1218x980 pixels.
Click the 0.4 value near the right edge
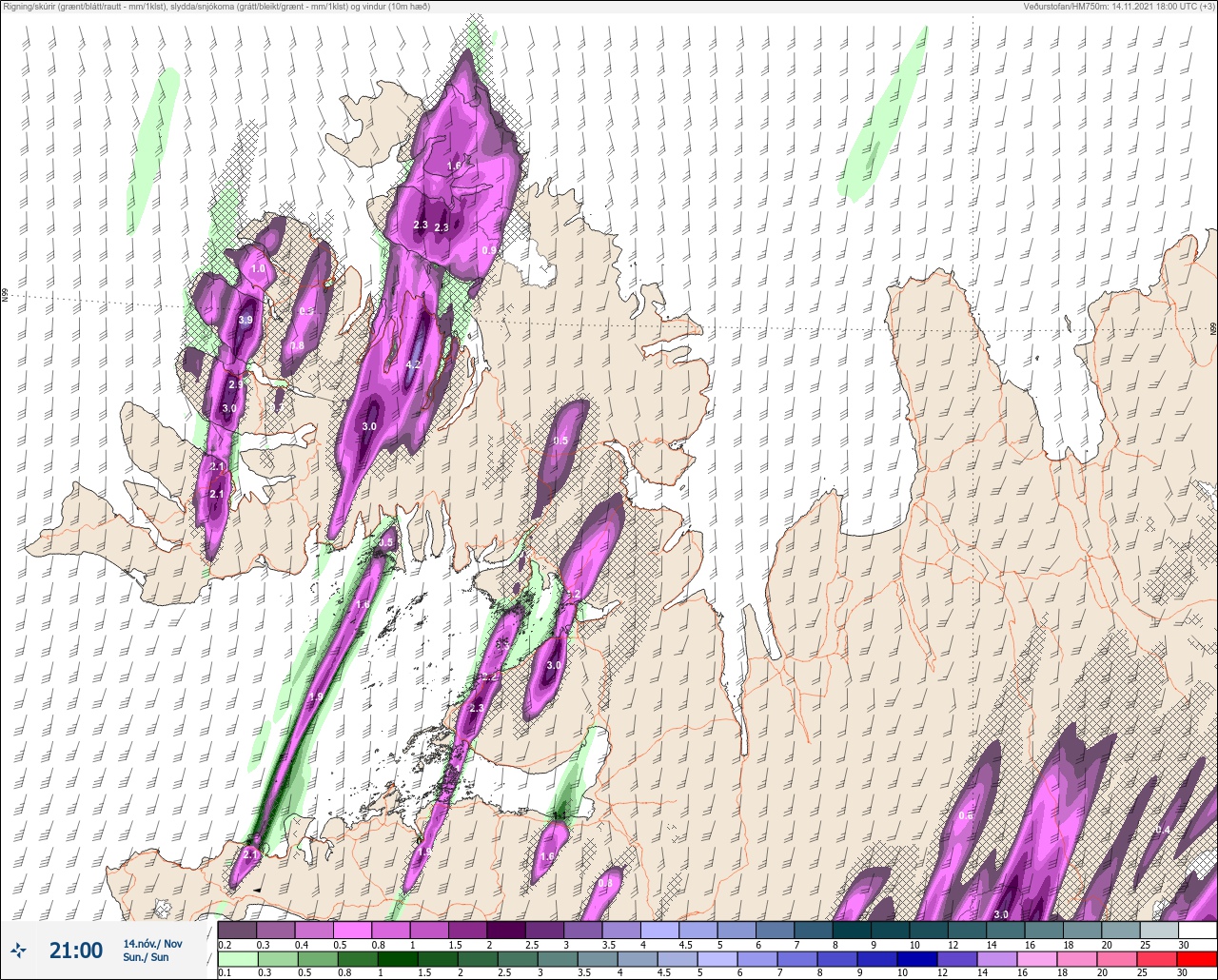coord(1163,830)
